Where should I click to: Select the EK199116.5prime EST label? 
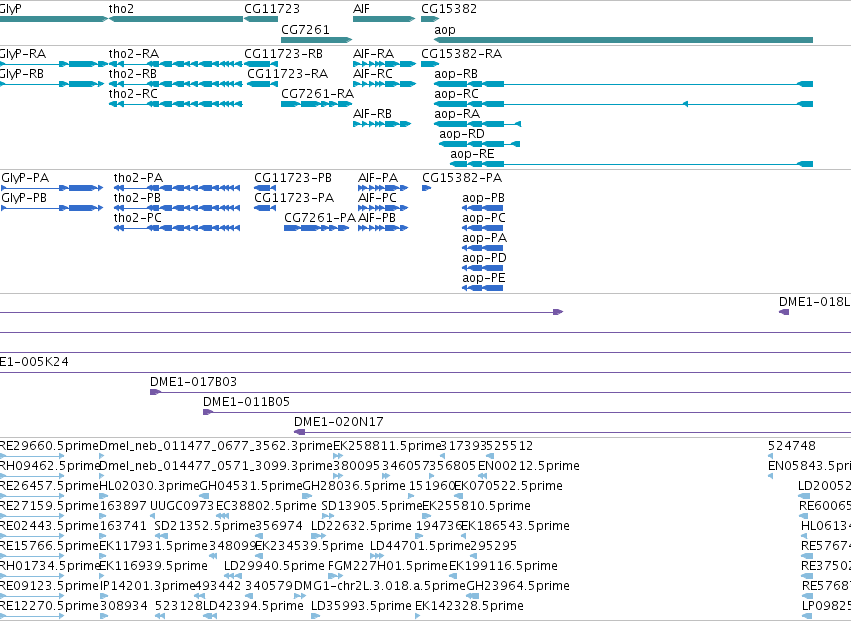[503, 566]
